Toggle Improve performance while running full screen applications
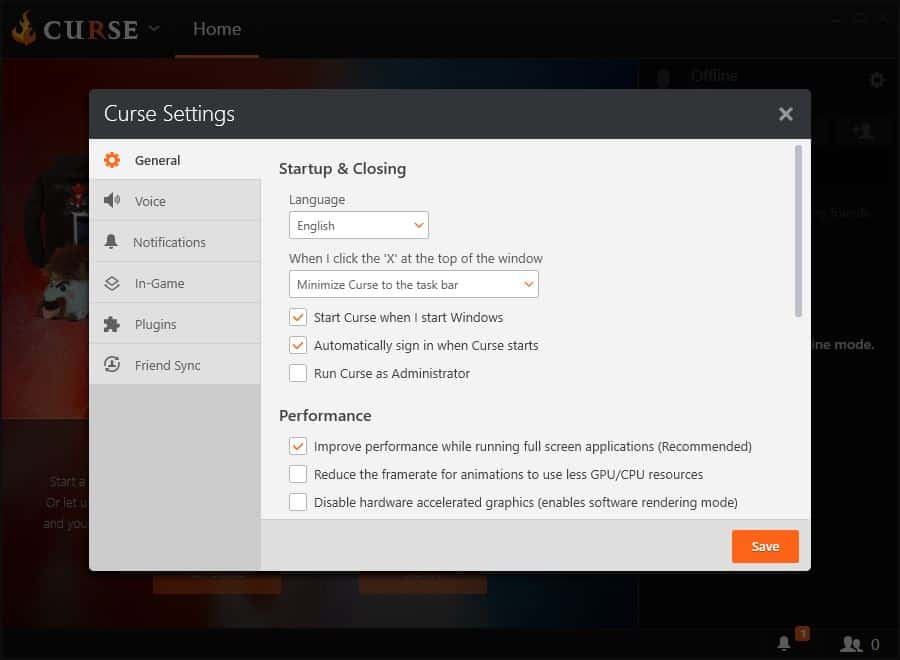 [298, 447]
